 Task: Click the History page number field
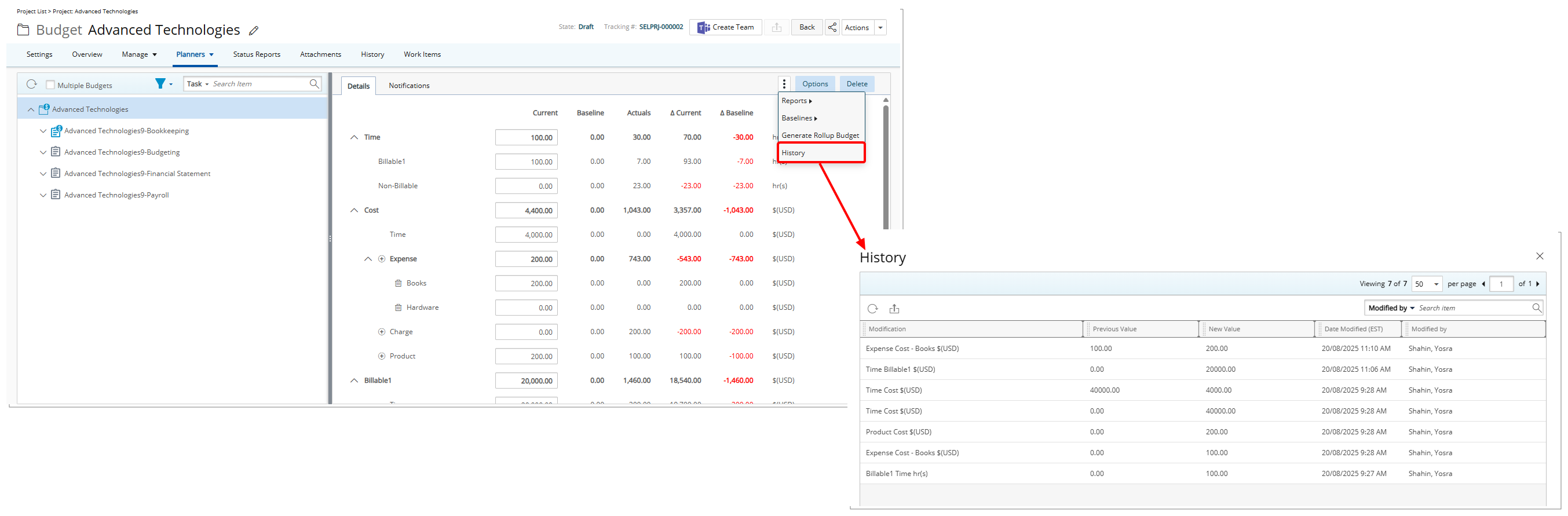(x=1501, y=284)
